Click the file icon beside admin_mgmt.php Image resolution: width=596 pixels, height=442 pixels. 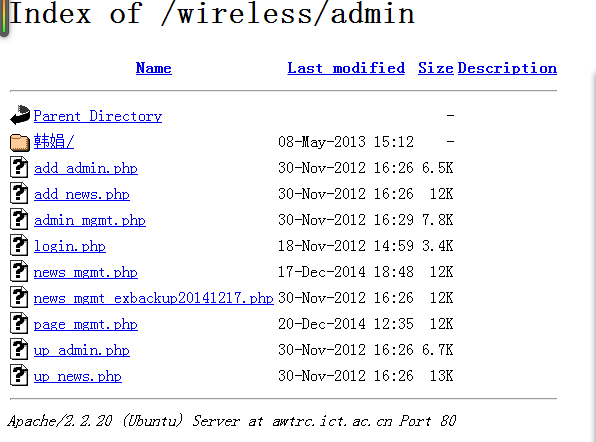19,219
